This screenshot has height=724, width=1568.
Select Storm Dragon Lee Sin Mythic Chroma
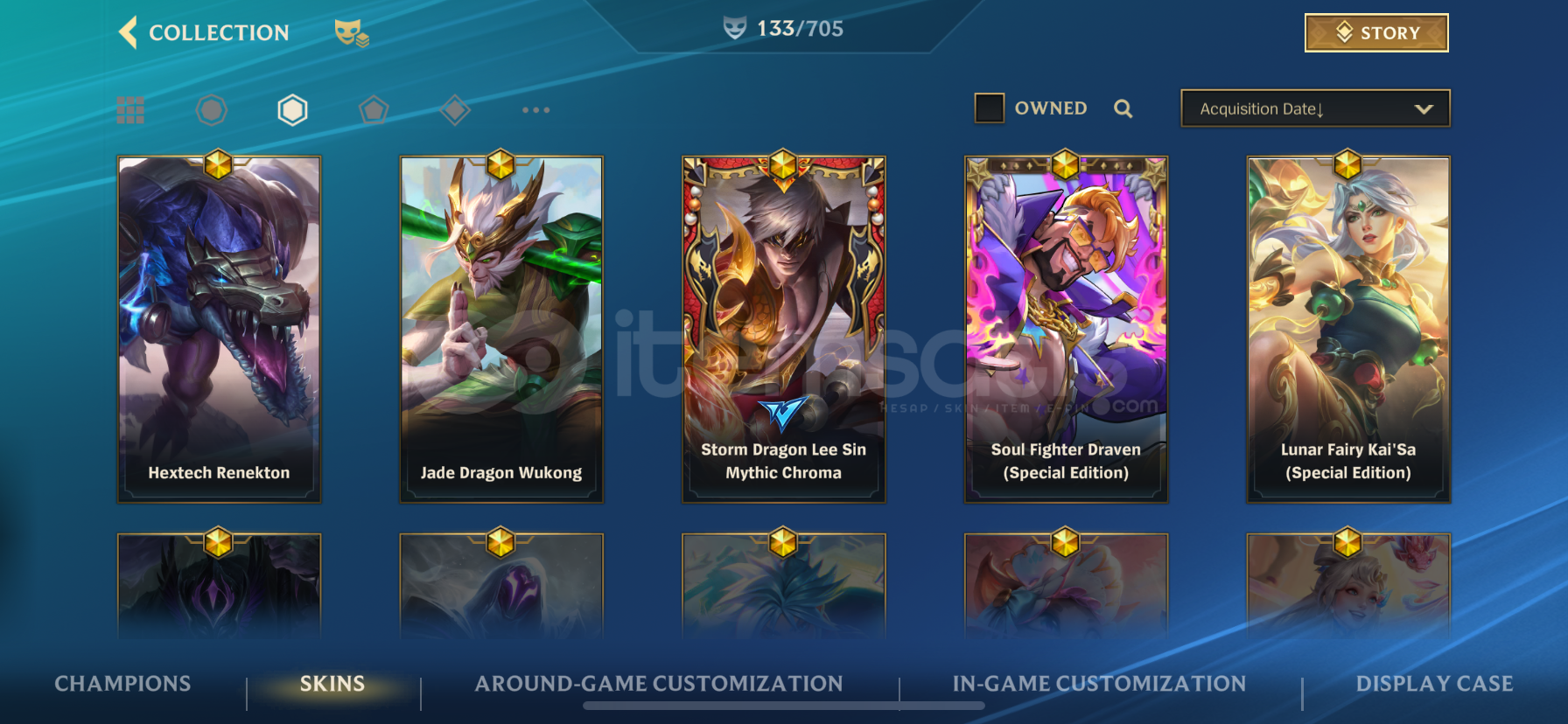pyautogui.click(x=783, y=329)
